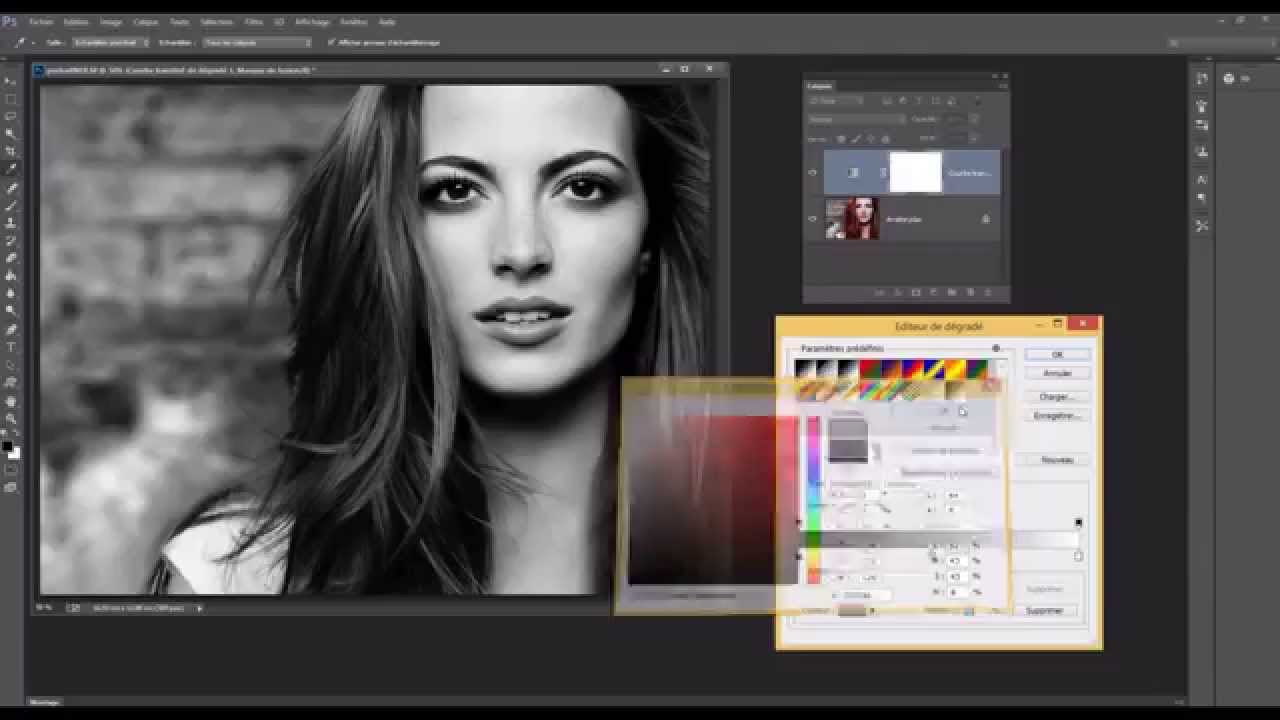
Task: Select the right color stop under gradient bar
Action: [1078, 556]
